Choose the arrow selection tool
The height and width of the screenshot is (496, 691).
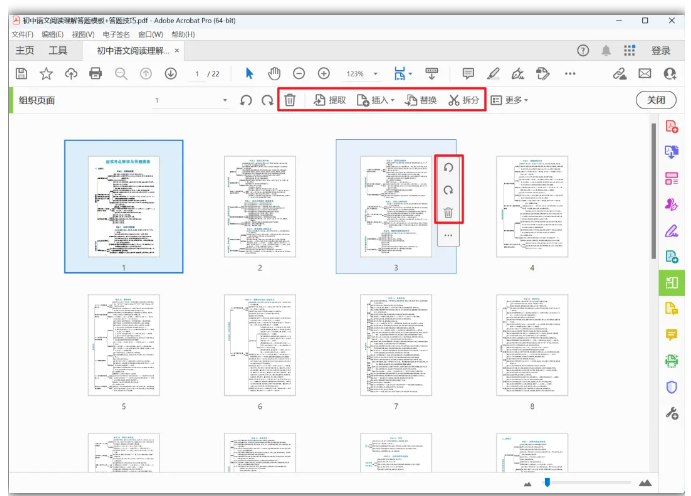(x=249, y=74)
